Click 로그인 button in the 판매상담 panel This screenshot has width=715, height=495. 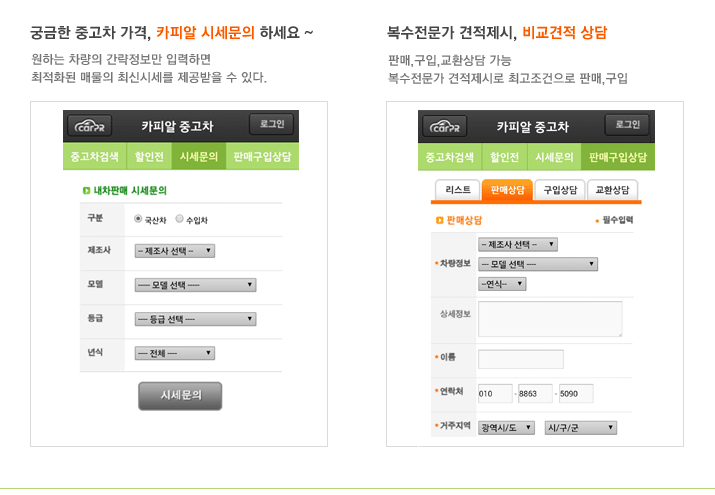(x=627, y=124)
